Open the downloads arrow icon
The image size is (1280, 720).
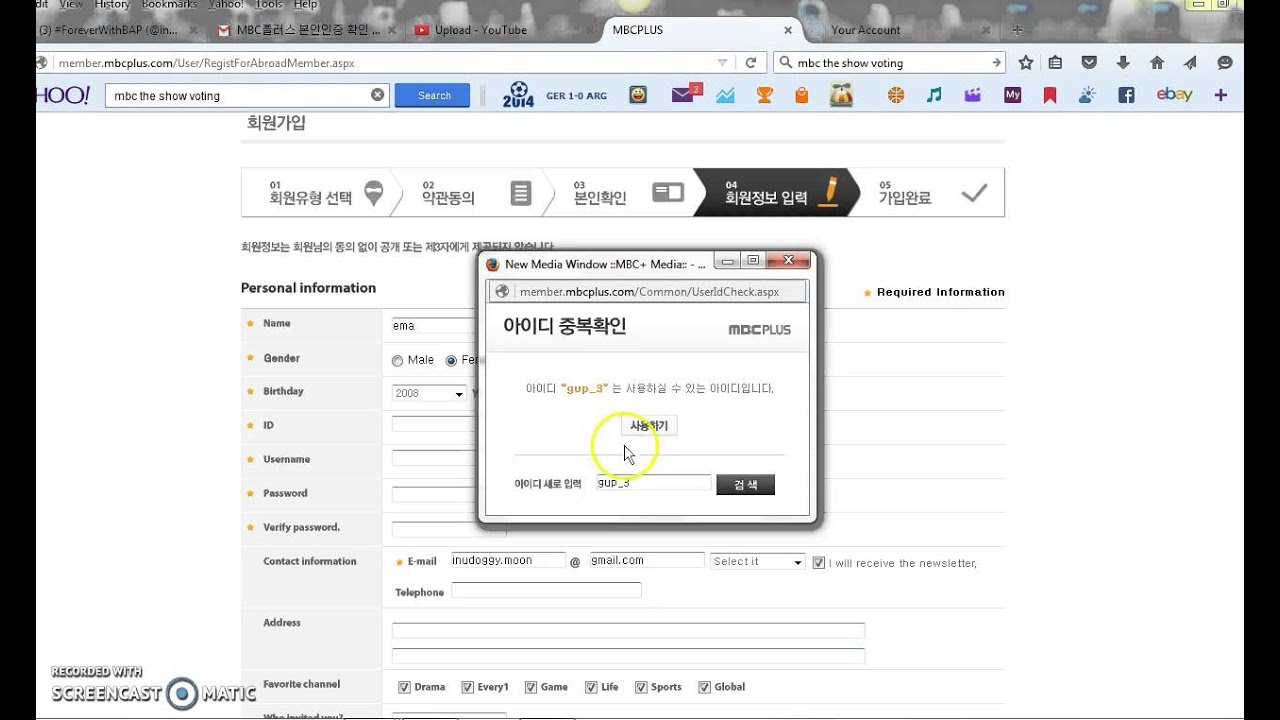(x=1123, y=62)
